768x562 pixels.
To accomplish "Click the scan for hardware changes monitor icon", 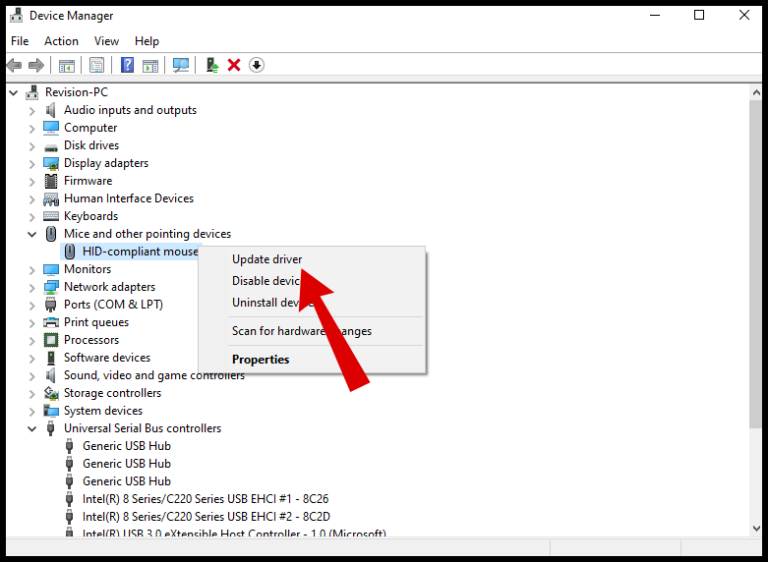I will tap(181, 65).
